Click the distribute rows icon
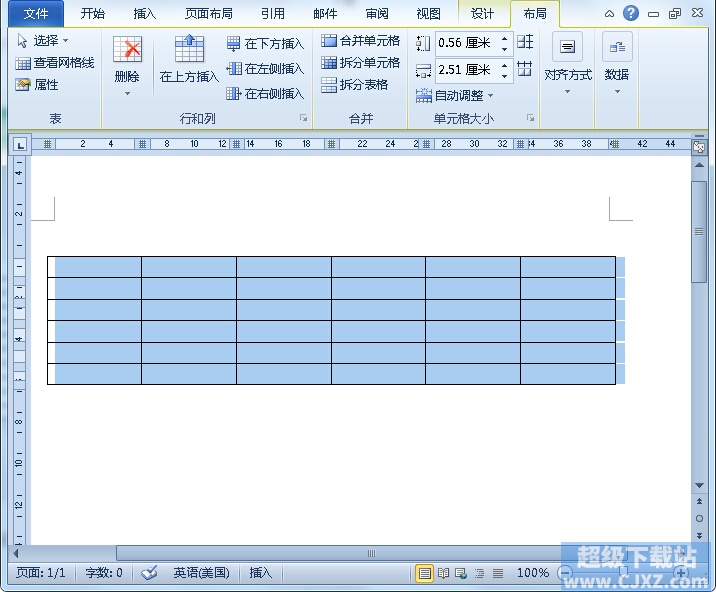 pos(525,42)
